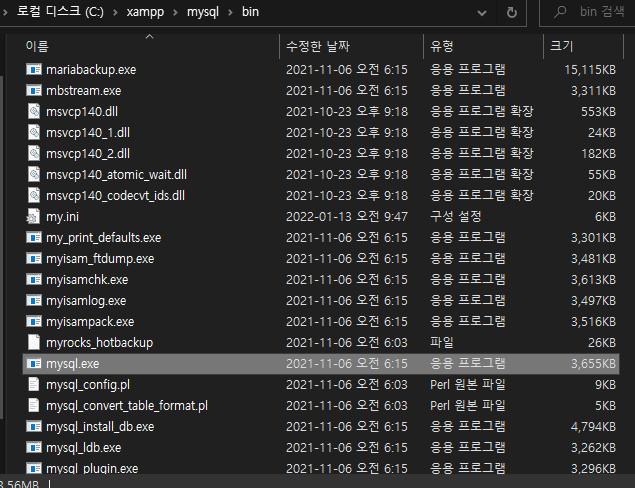The height and width of the screenshot is (488, 635).
Task: Click the myisamchk.exe icon
Action: 34,280
